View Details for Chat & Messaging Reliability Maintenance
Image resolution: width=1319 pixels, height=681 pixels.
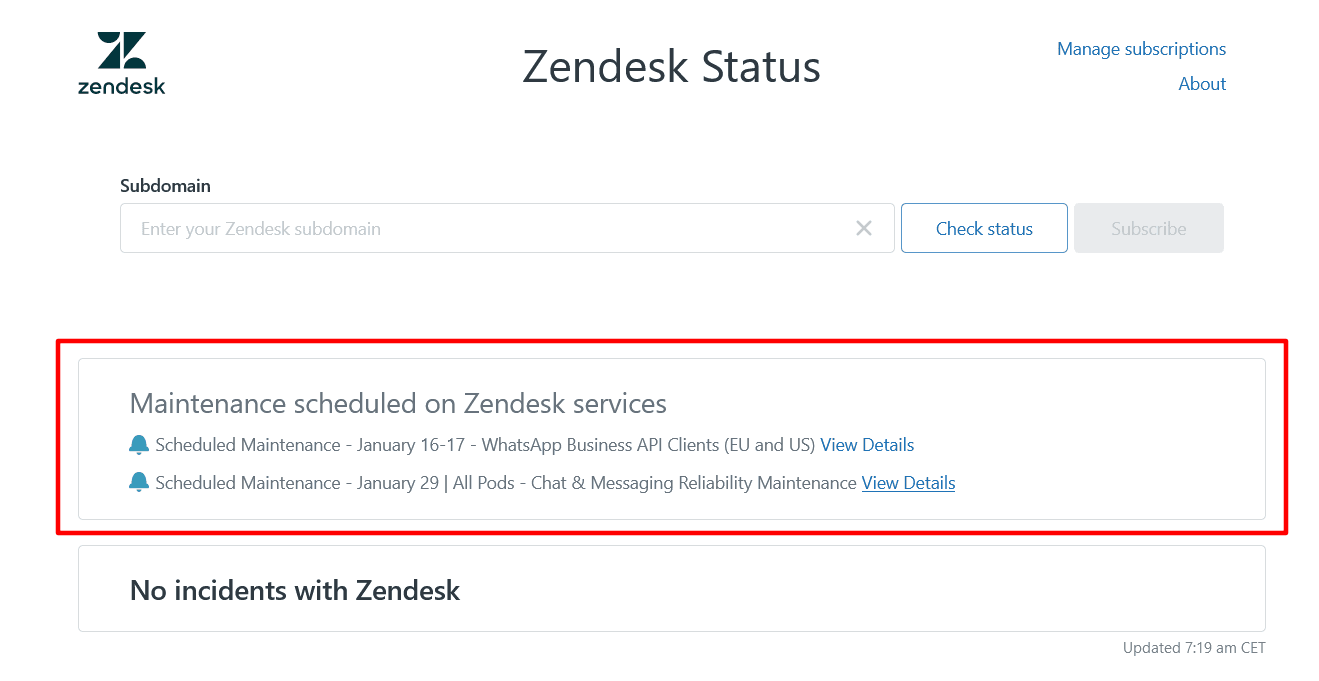click(x=908, y=483)
